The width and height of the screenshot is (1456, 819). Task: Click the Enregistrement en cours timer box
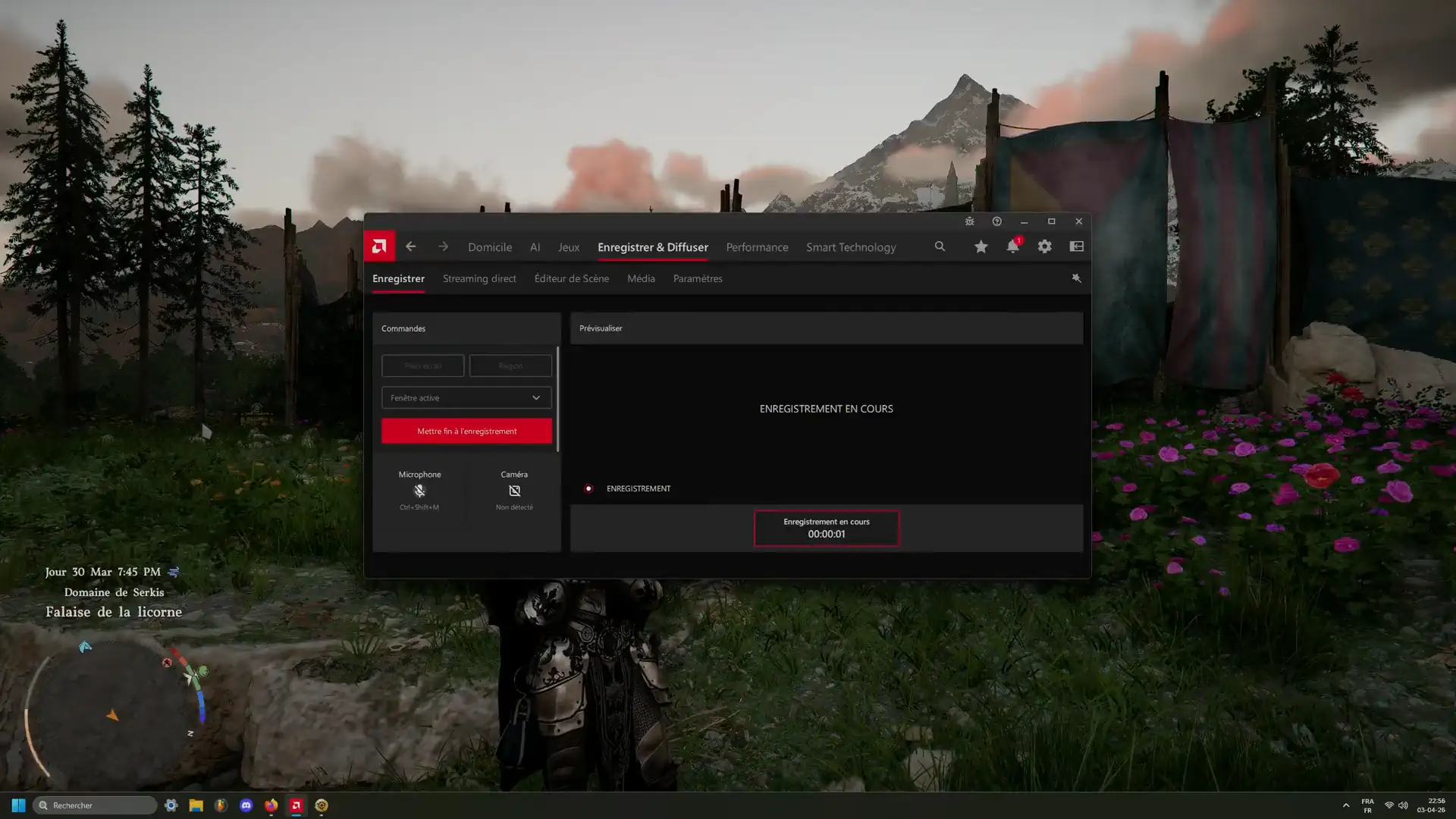click(827, 528)
